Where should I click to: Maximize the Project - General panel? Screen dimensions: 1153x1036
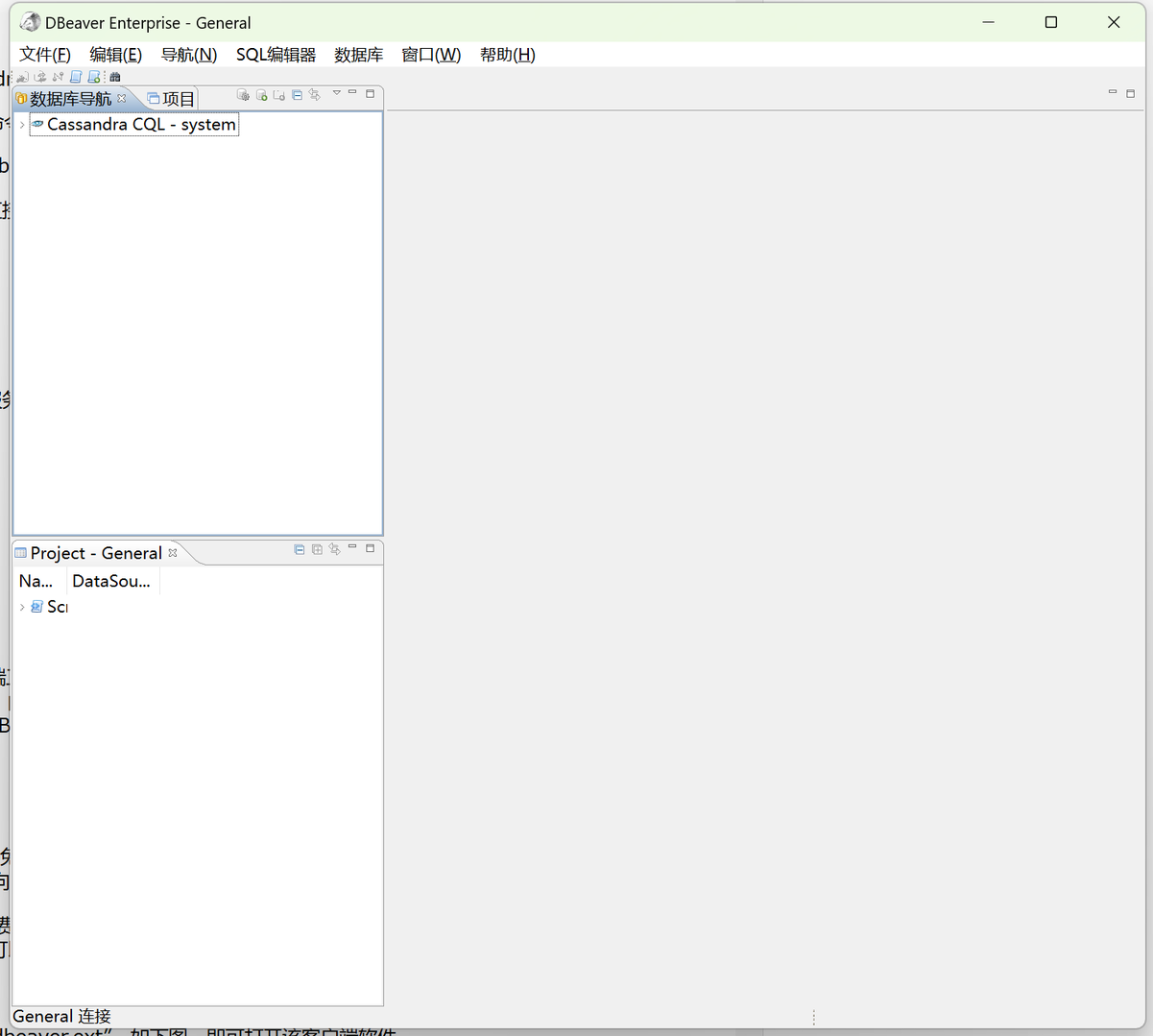coord(370,548)
